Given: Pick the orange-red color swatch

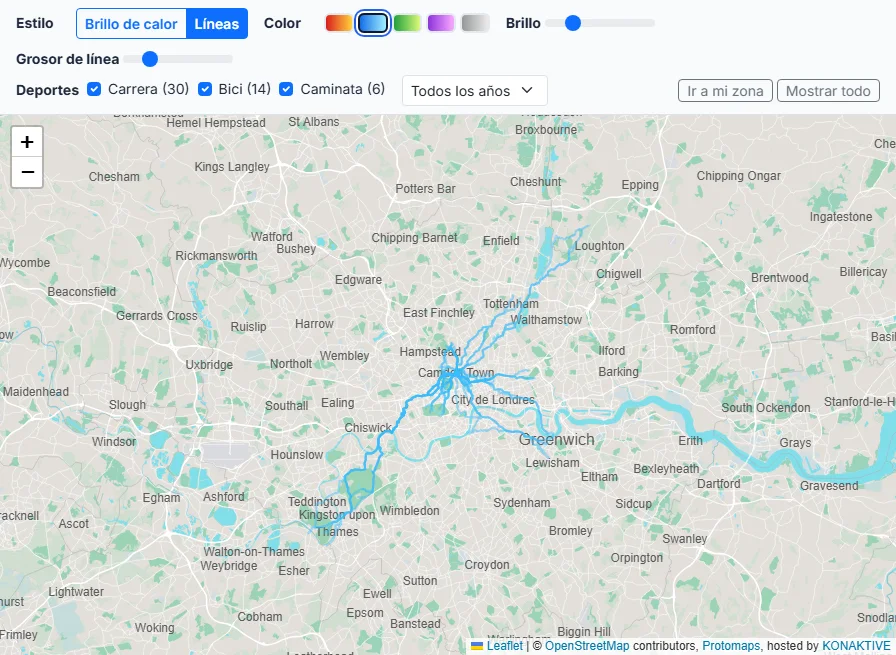Looking at the screenshot, I should [x=339, y=23].
